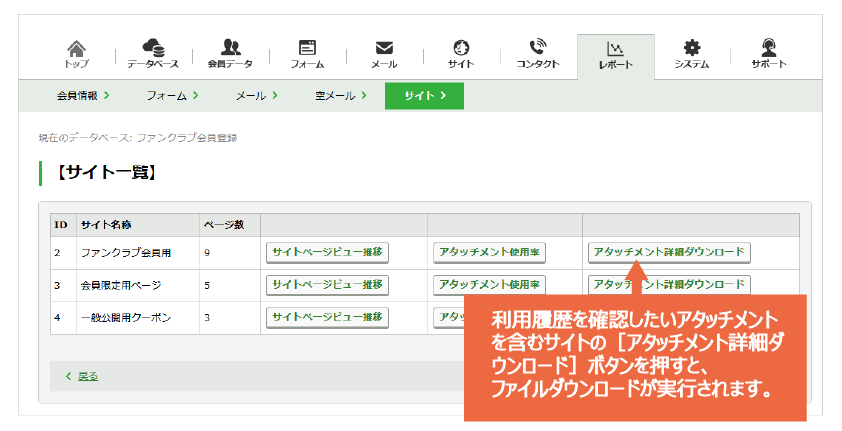842x431 pixels.
Task: Click page count 5 for 会員限定用ページ
Action: 207,286
